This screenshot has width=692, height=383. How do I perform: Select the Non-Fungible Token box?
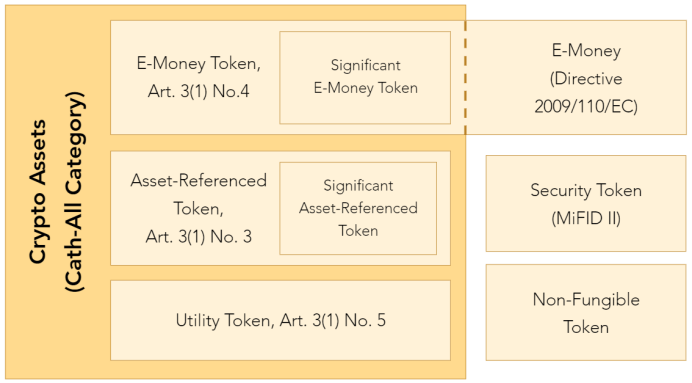coord(586,312)
